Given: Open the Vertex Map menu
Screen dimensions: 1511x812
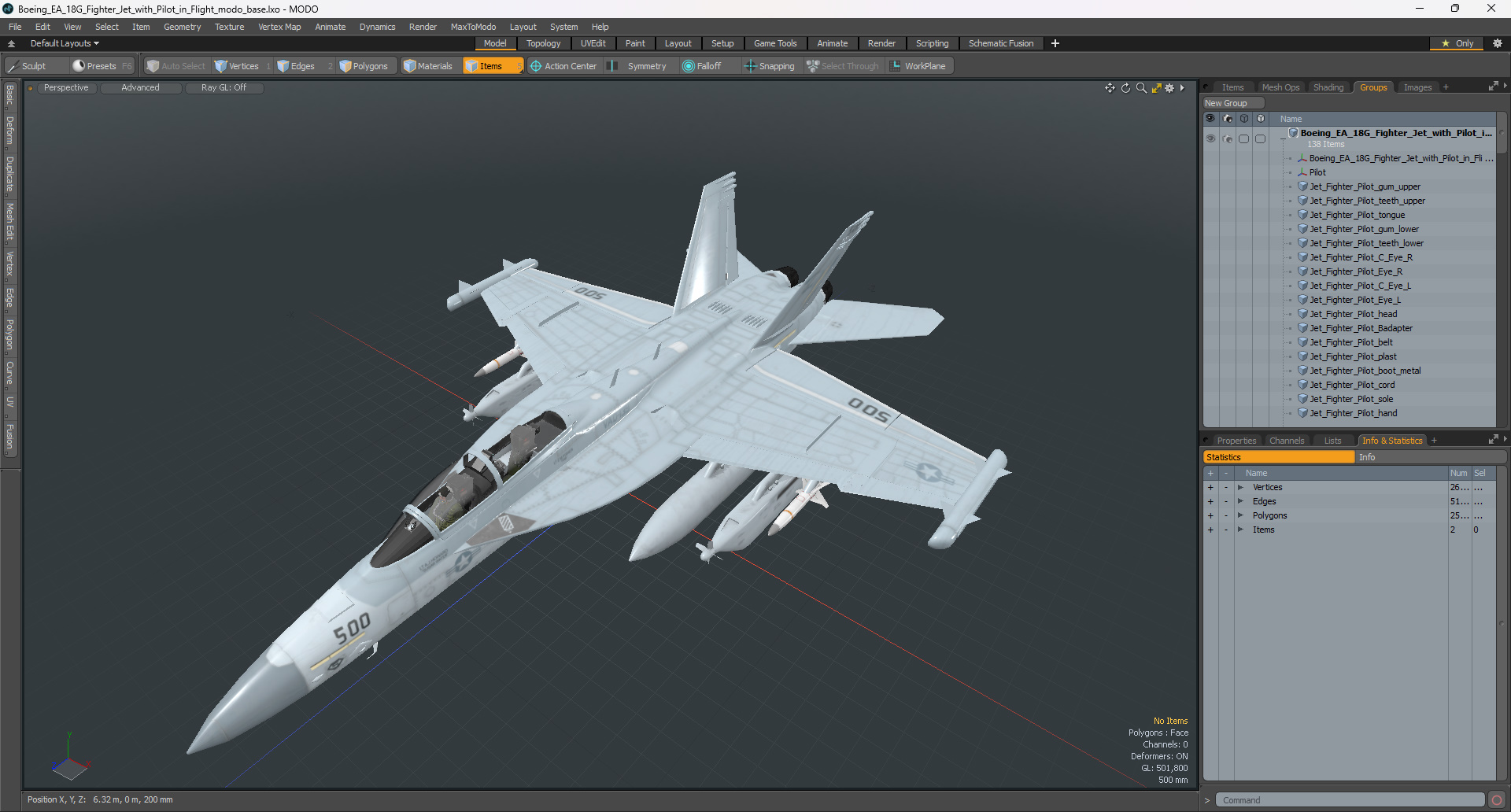Looking at the screenshot, I should [x=279, y=27].
